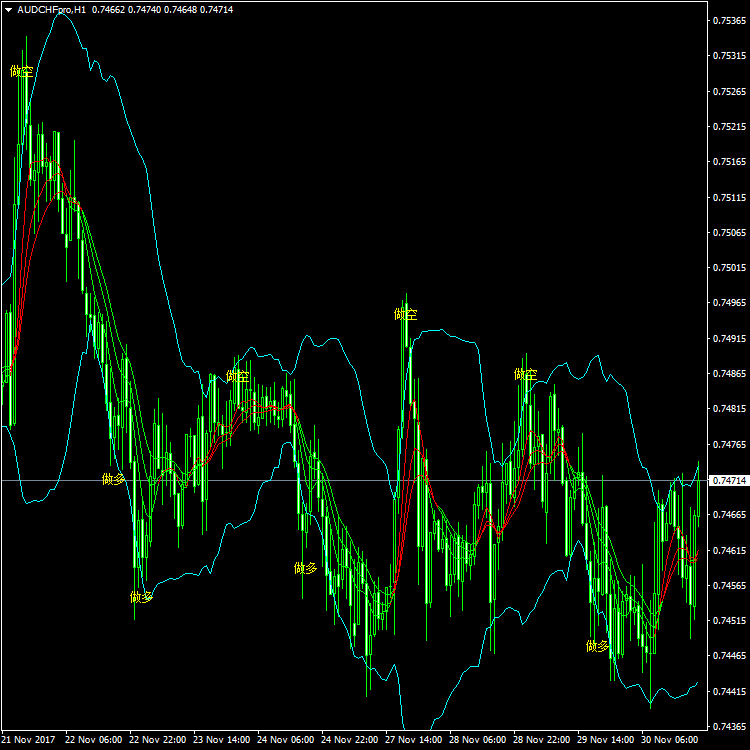Click the 0.74815 price axis label
The image size is (750, 750).
click(x=729, y=408)
